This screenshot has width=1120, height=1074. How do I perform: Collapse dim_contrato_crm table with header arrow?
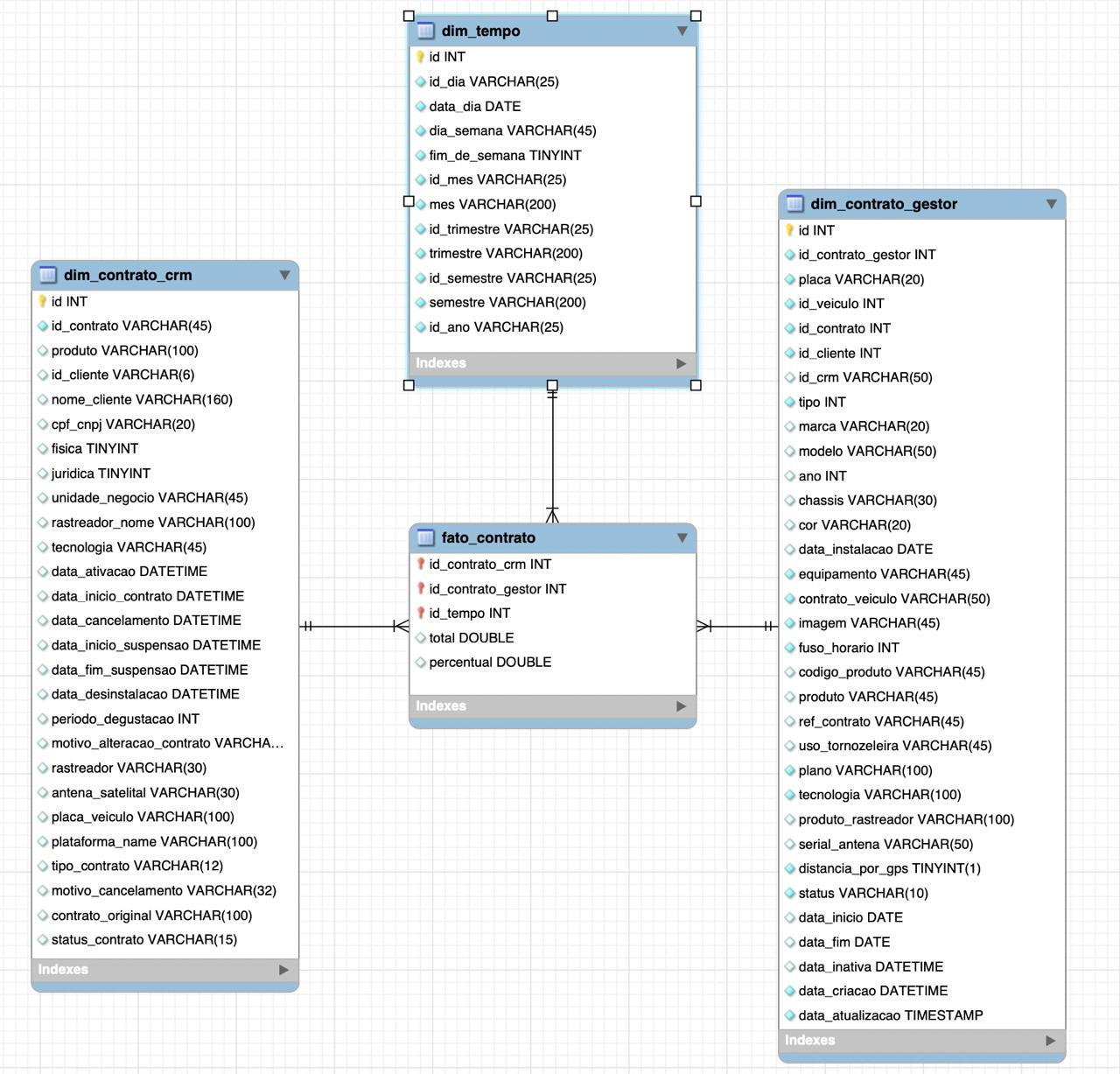(284, 275)
